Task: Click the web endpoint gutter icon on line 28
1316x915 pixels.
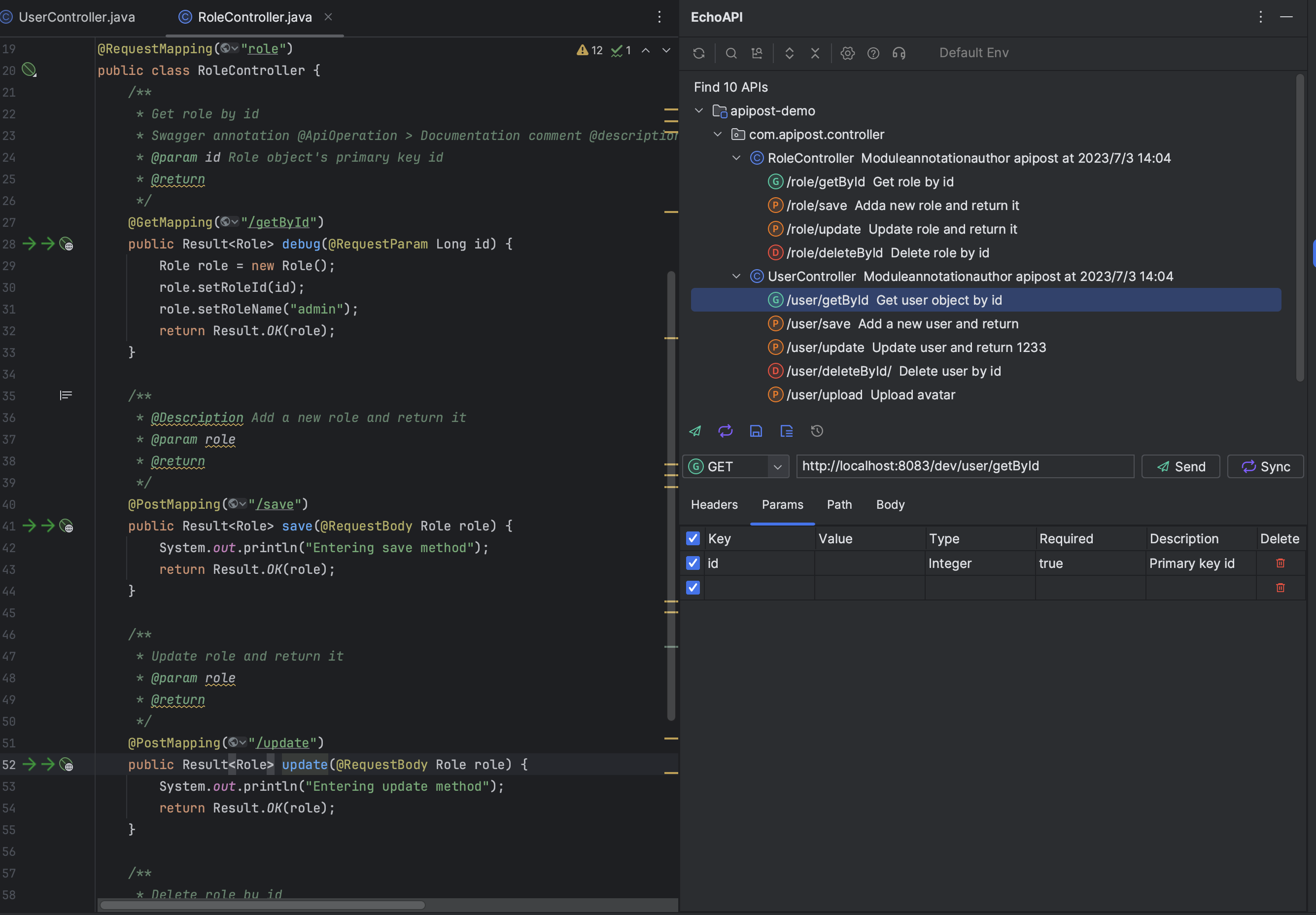Action: pos(67,245)
